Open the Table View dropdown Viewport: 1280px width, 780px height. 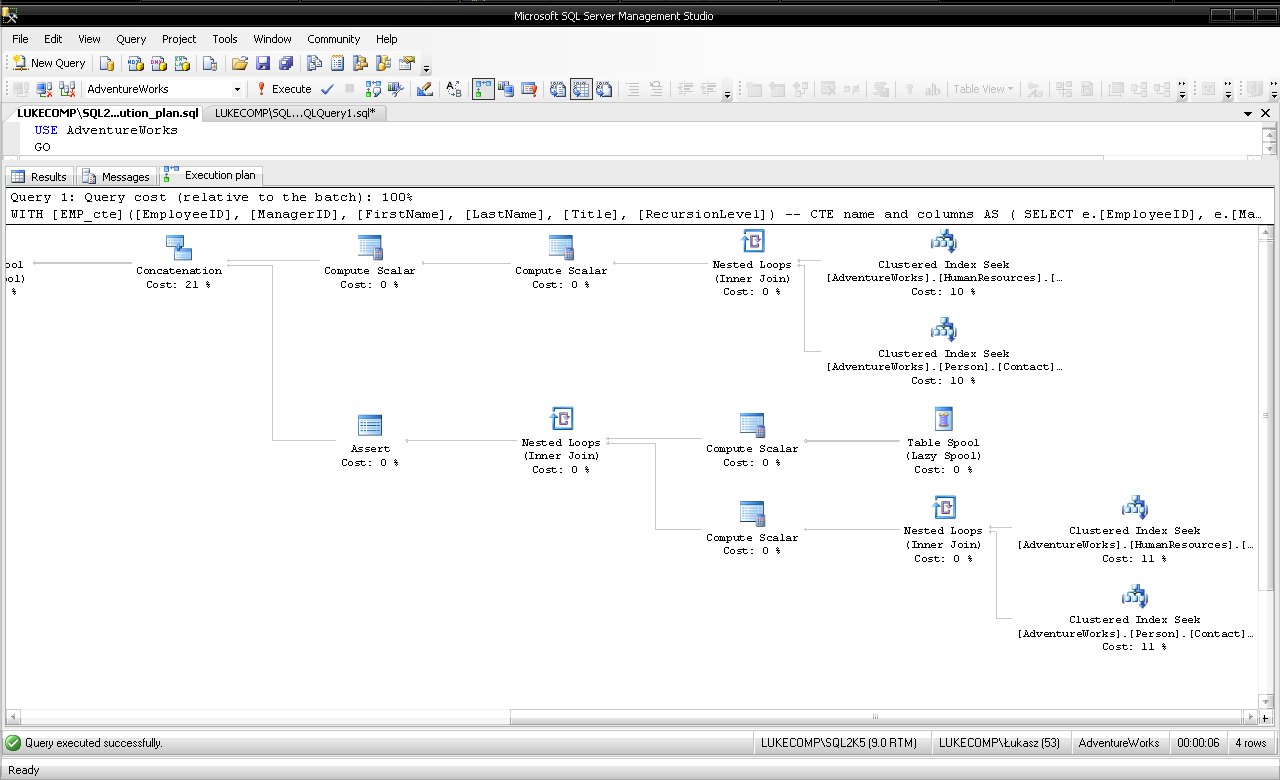tap(983, 89)
